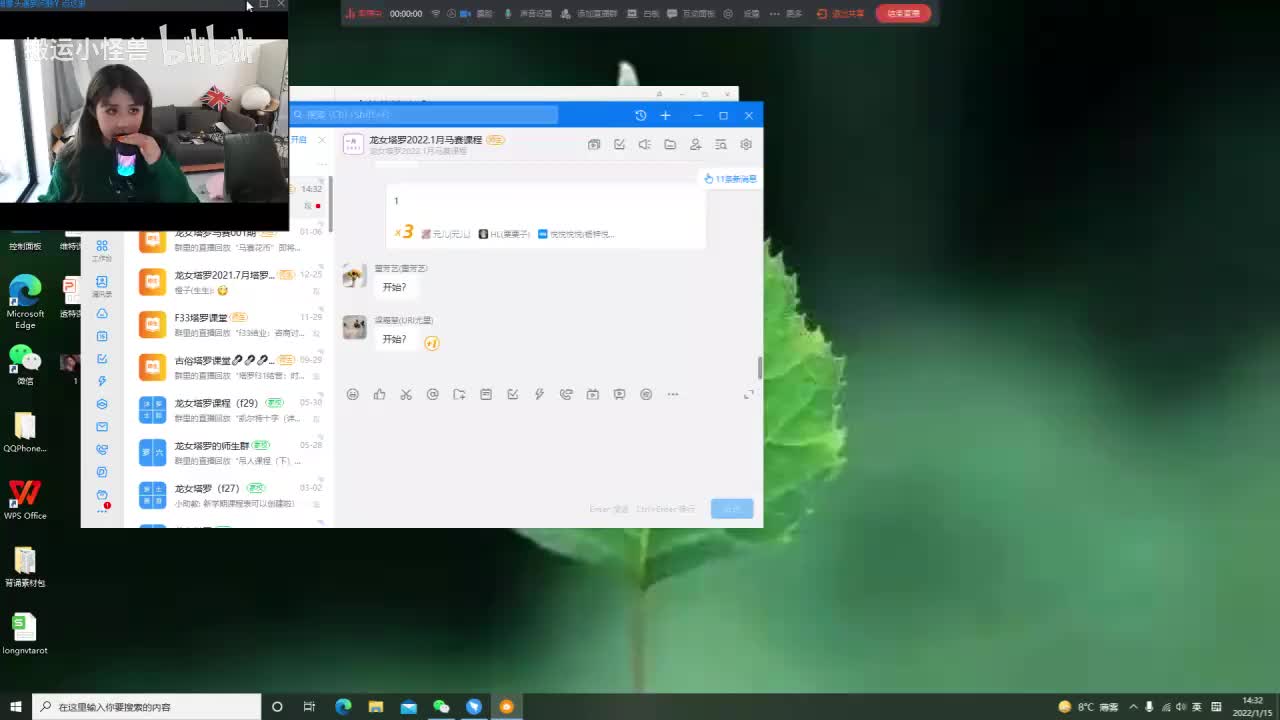The image size is (1280, 720).
Task: Click the calendar icon in chat toolbar
Action: pos(486,395)
